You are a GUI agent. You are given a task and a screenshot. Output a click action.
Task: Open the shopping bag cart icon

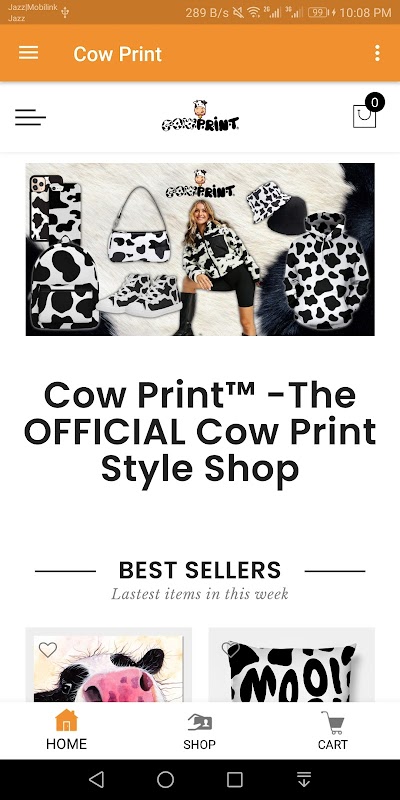tap(364, 116)
